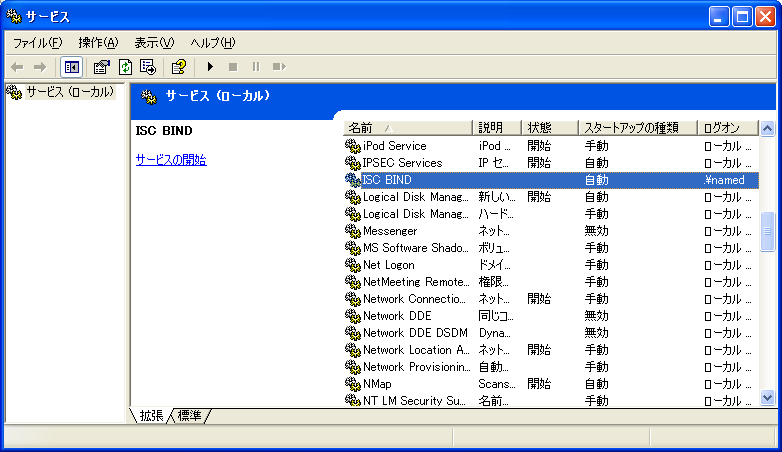Click the gear icon next to NMap service
Image resolution: width=782 pixels, height=452 pixels.
click(x=353, y=384)
